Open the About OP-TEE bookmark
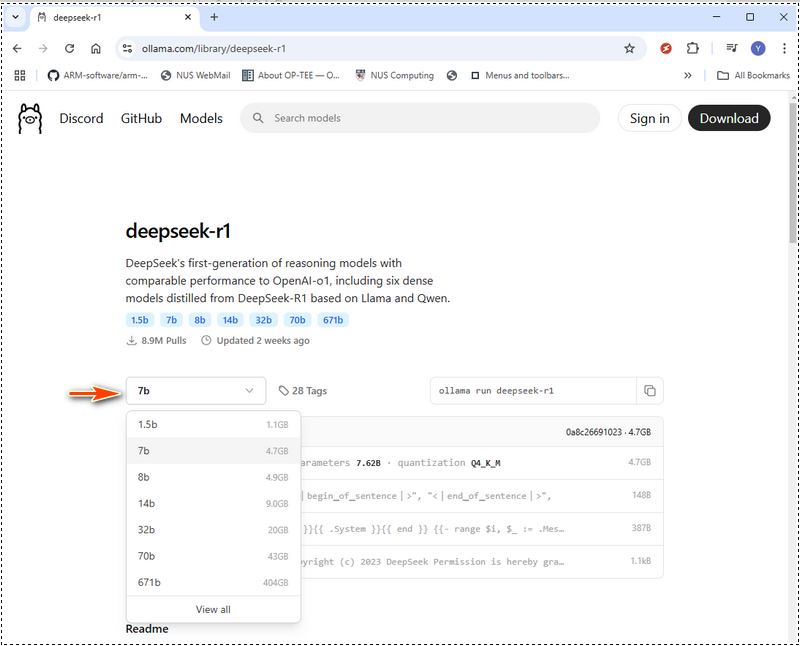The image size is (800, 646). tap(291, 76)
